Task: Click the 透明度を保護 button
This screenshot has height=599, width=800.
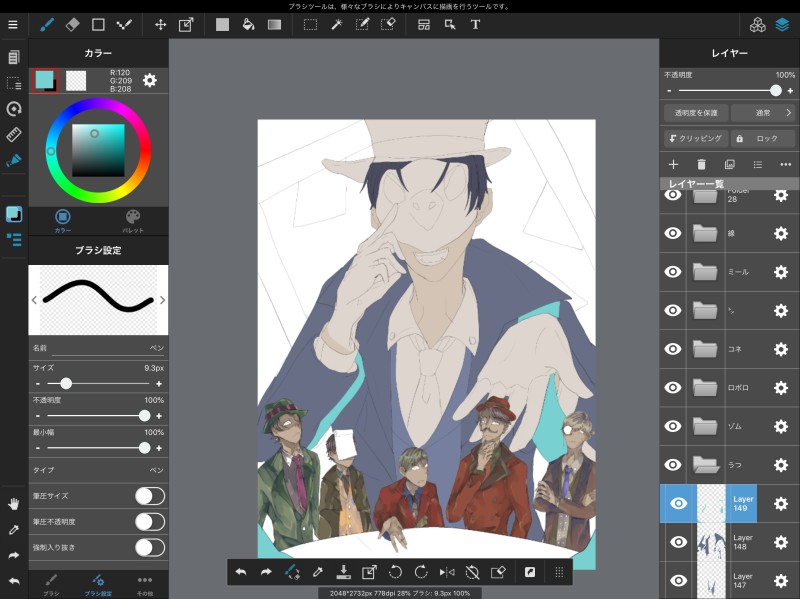Action: tap(696, 113)
